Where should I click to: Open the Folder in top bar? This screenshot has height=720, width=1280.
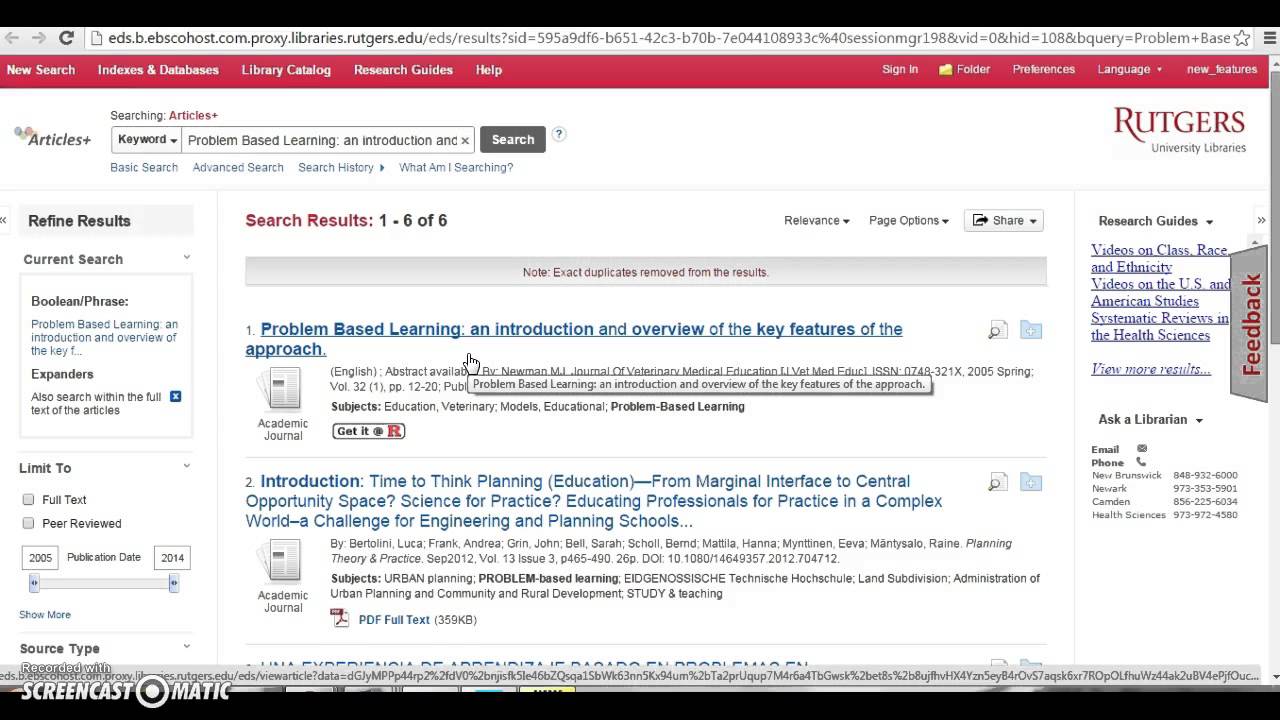[x=964, y=69]
